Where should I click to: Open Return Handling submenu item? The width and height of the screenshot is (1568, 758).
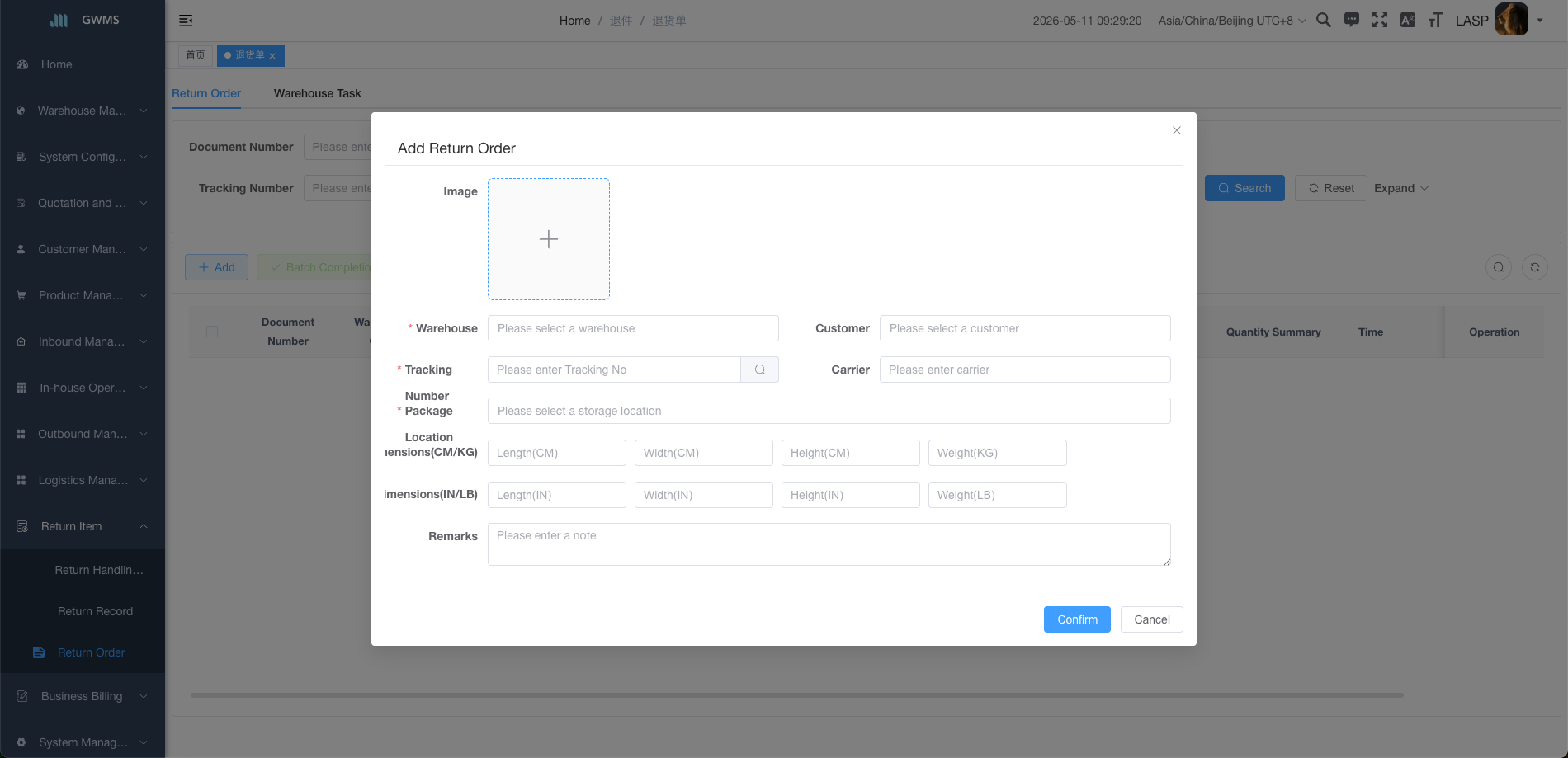tap(83, 570)
